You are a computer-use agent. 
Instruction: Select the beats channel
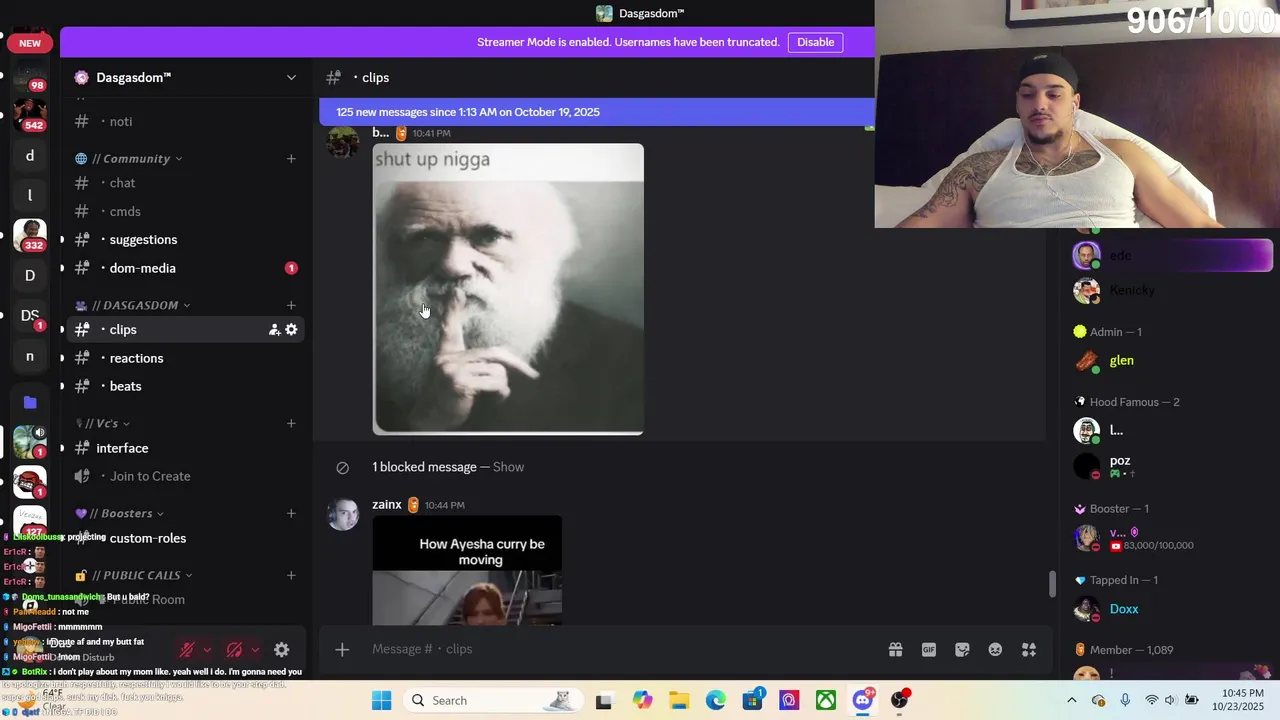tap(185, 386)
